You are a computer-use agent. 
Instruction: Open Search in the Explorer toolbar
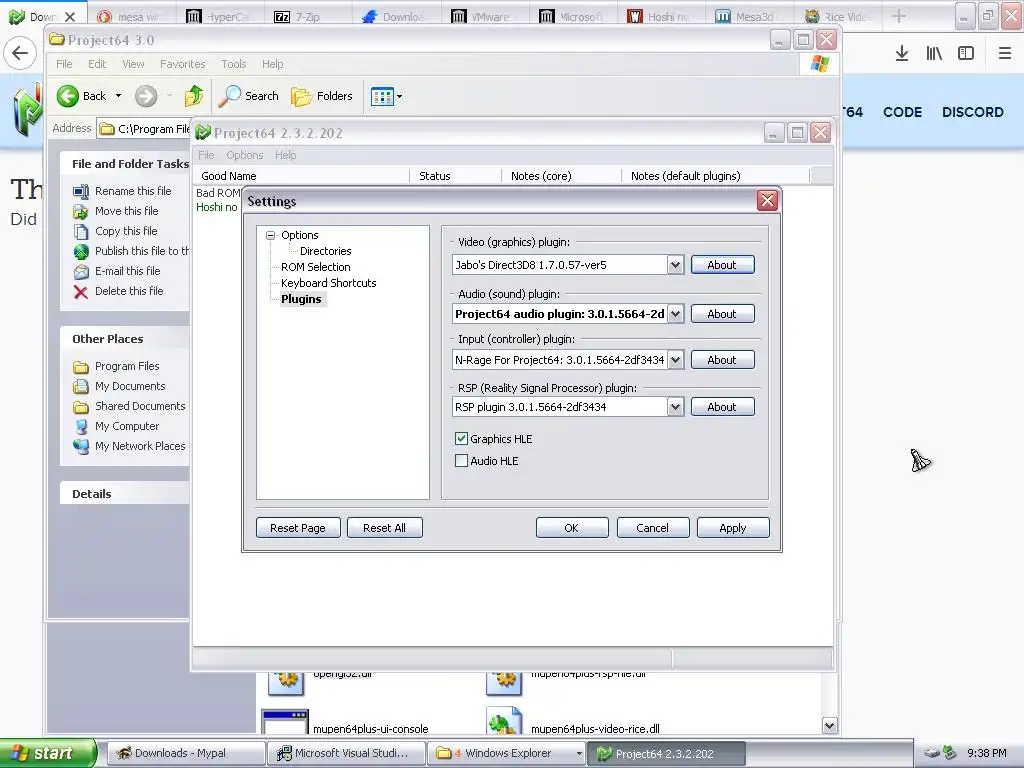(249, 96)
